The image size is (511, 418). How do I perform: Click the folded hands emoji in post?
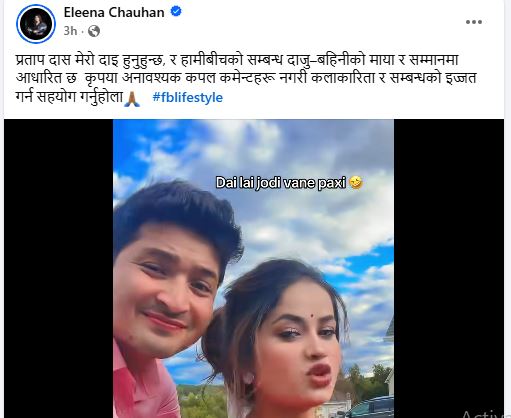coord(132,99)
